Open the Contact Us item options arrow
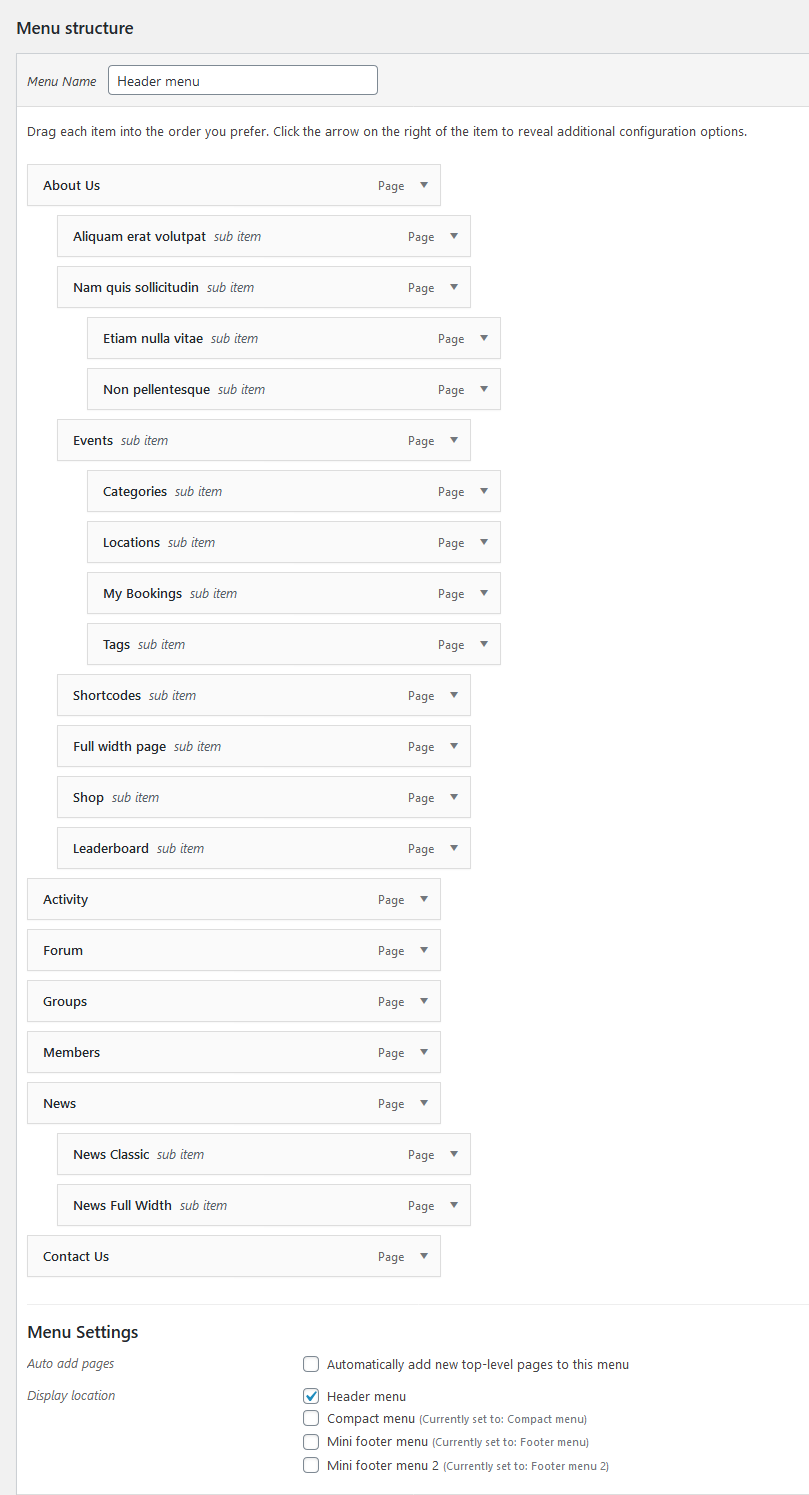The height and width of the screenshot is (1495, 809). point(424,1256)
